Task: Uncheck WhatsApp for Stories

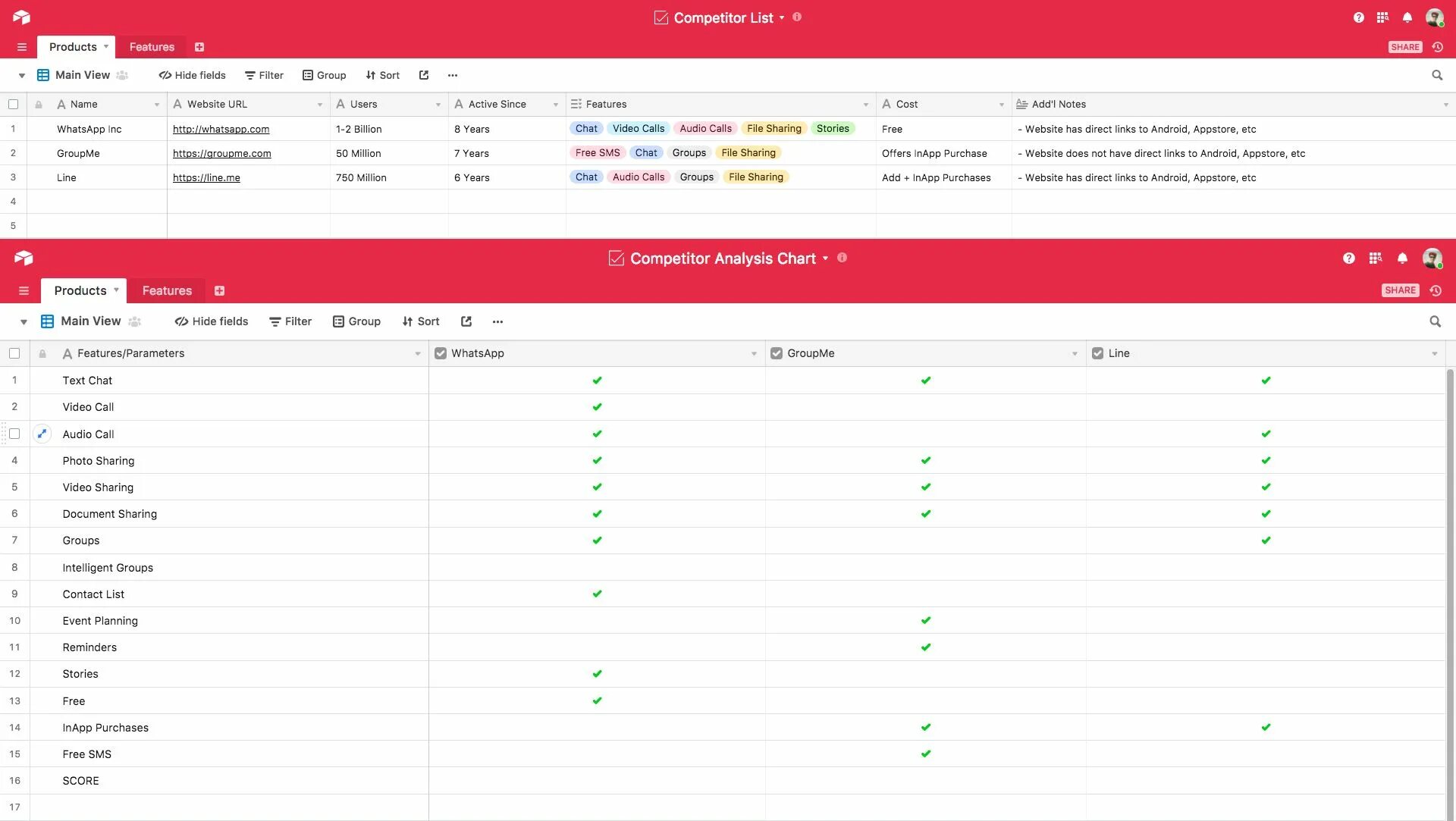Action: point(597,673)
